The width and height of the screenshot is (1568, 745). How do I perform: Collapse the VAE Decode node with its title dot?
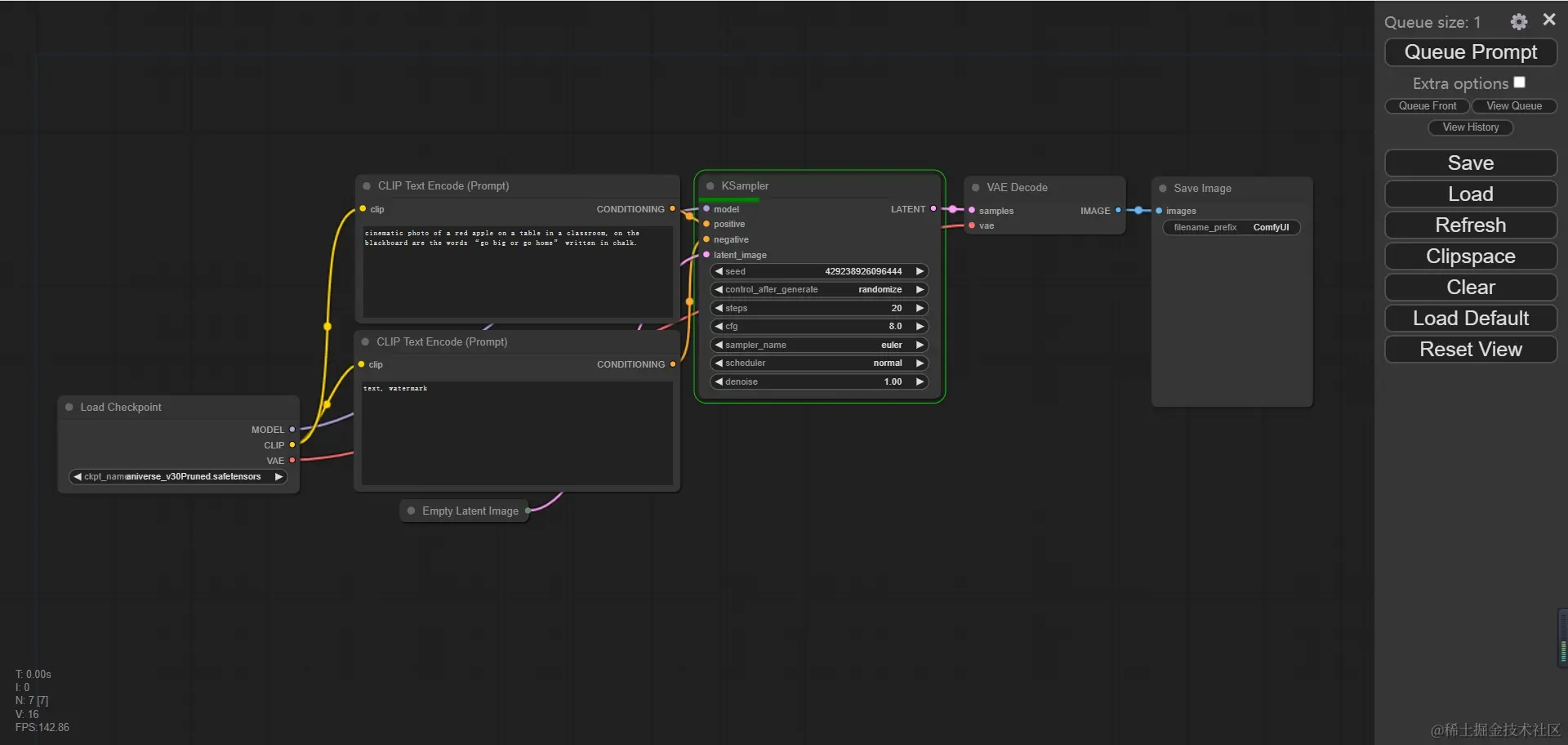pyautogui.click(x=975, y=188)
